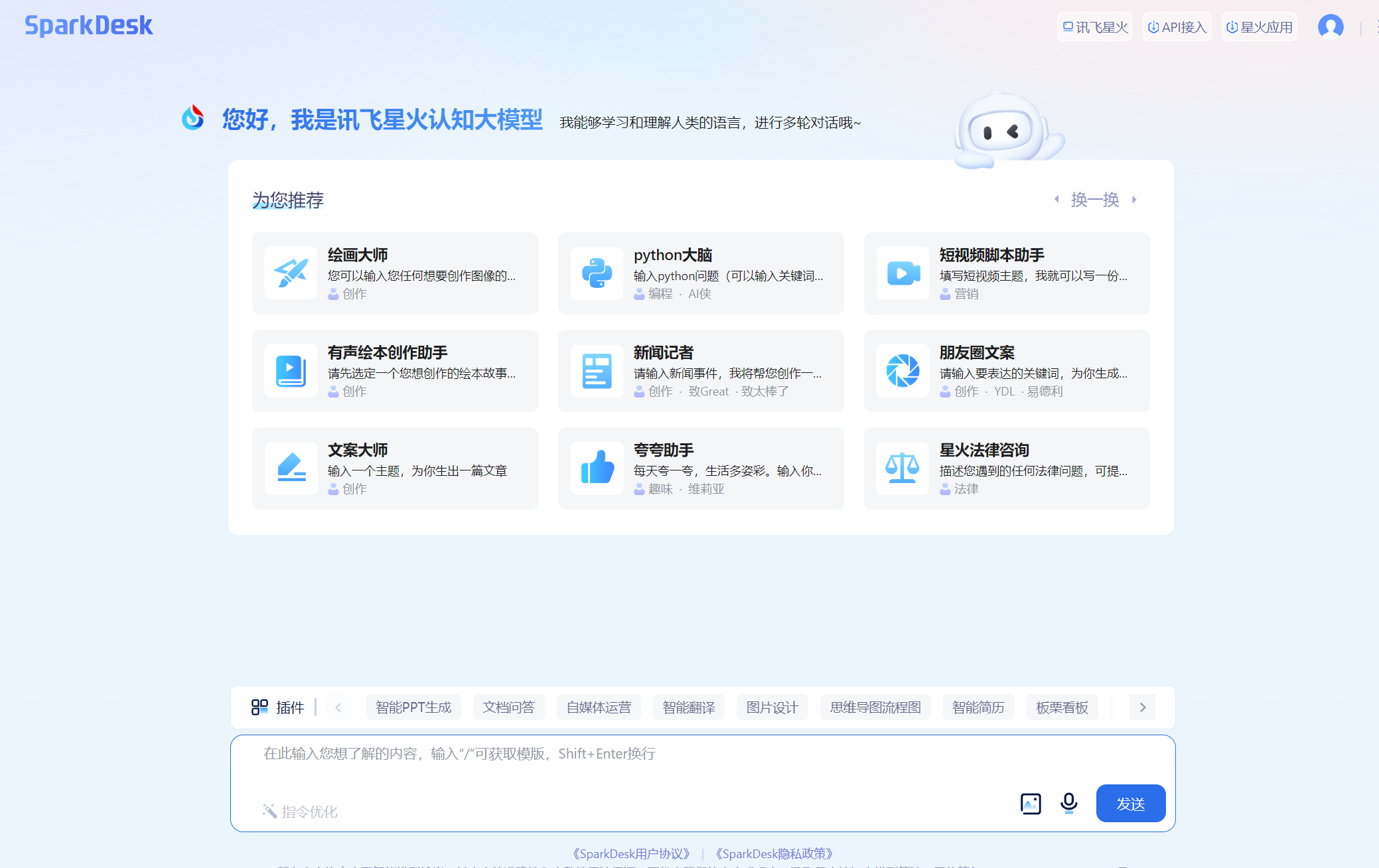The width and height of the screenshot is (1379, 868).
Task: Open the SparkDesk隐私政策 link
Action: tap(774, 853)
